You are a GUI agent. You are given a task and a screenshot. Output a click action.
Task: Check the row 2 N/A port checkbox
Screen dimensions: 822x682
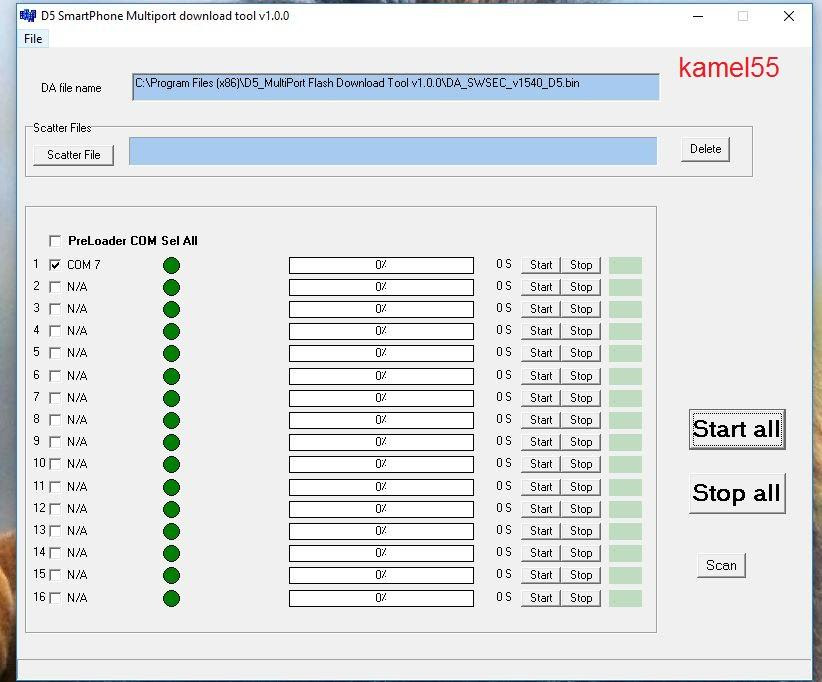pos(55,287)
